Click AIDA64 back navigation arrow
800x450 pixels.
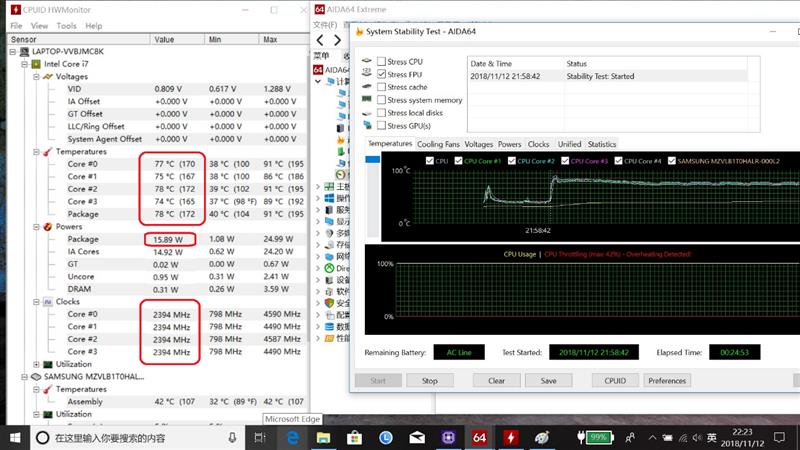(x=320, y=40)
